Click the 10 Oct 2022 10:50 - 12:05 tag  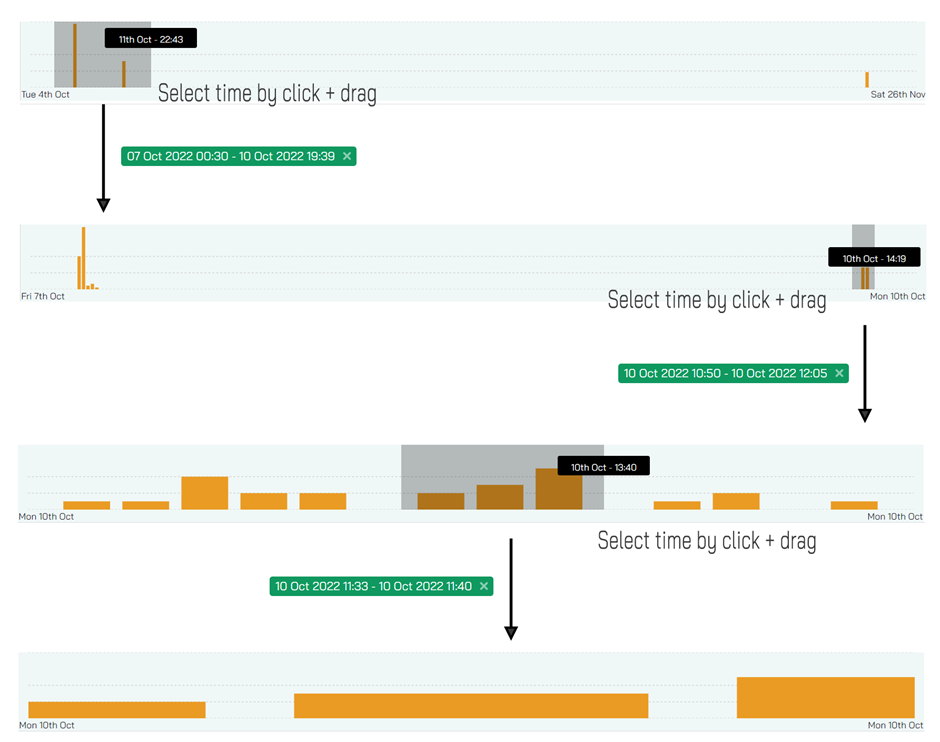(x=733, y=373)
